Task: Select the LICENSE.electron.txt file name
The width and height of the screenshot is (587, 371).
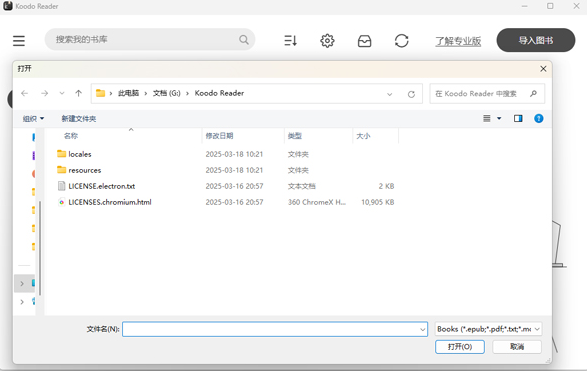Action: [x=101, y=186]
